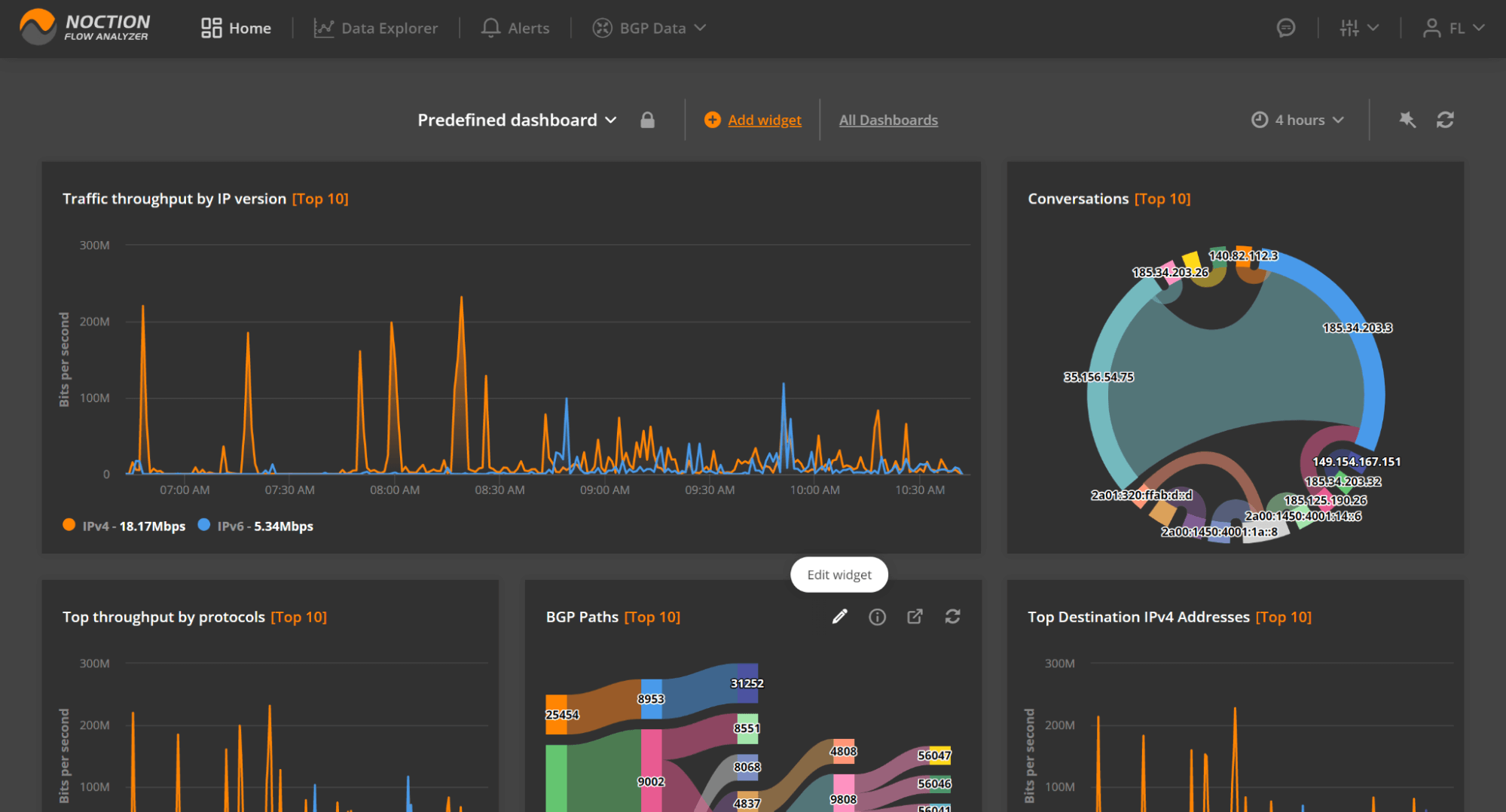Screen dimensions: 1506x812
Task: Click AS 8953 node in BGP Paths
Action: pyautogui.click(x=651, y=699)
